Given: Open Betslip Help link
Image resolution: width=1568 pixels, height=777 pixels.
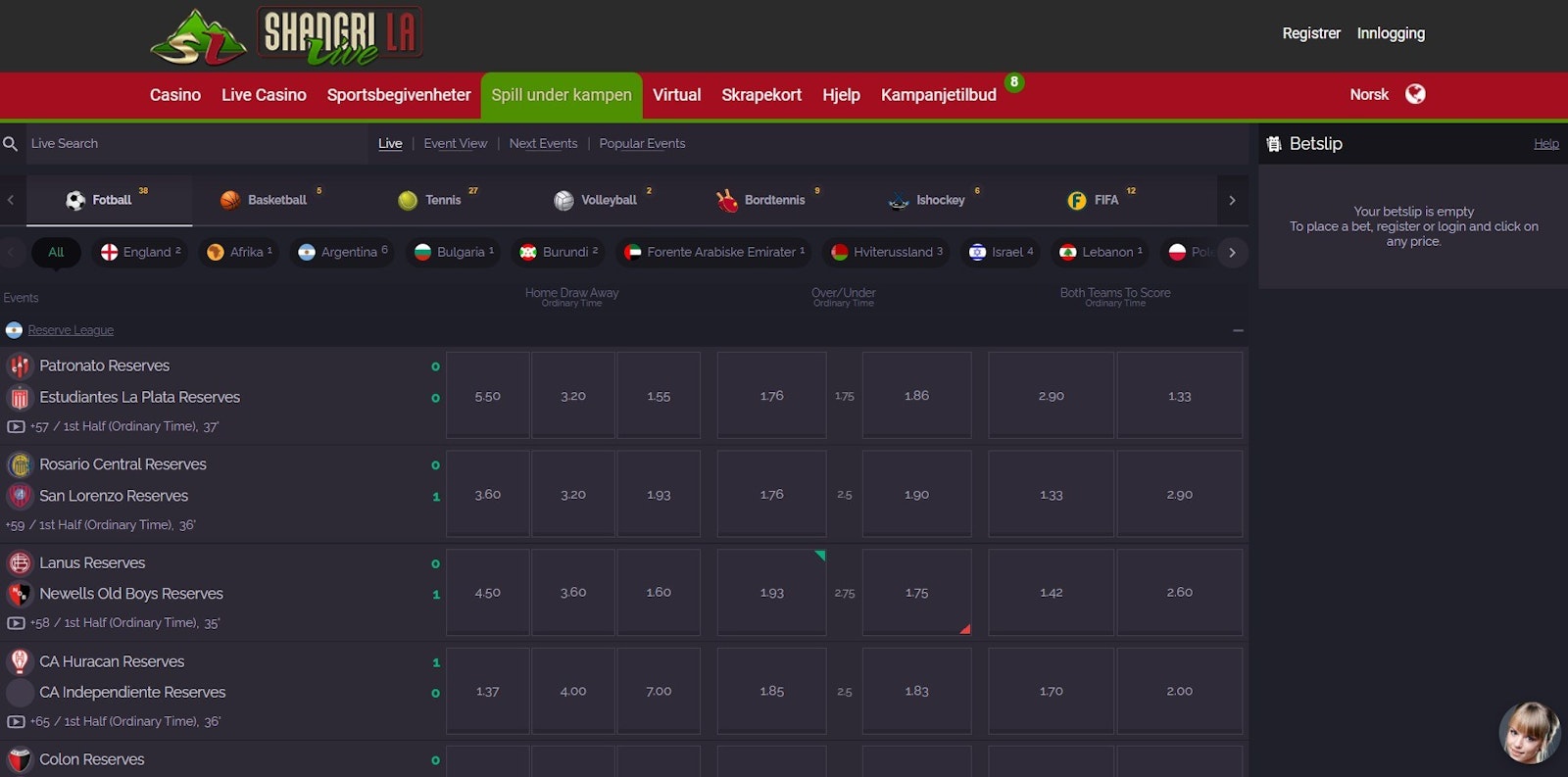Looking at the screenshot, I should point(1545,144).
